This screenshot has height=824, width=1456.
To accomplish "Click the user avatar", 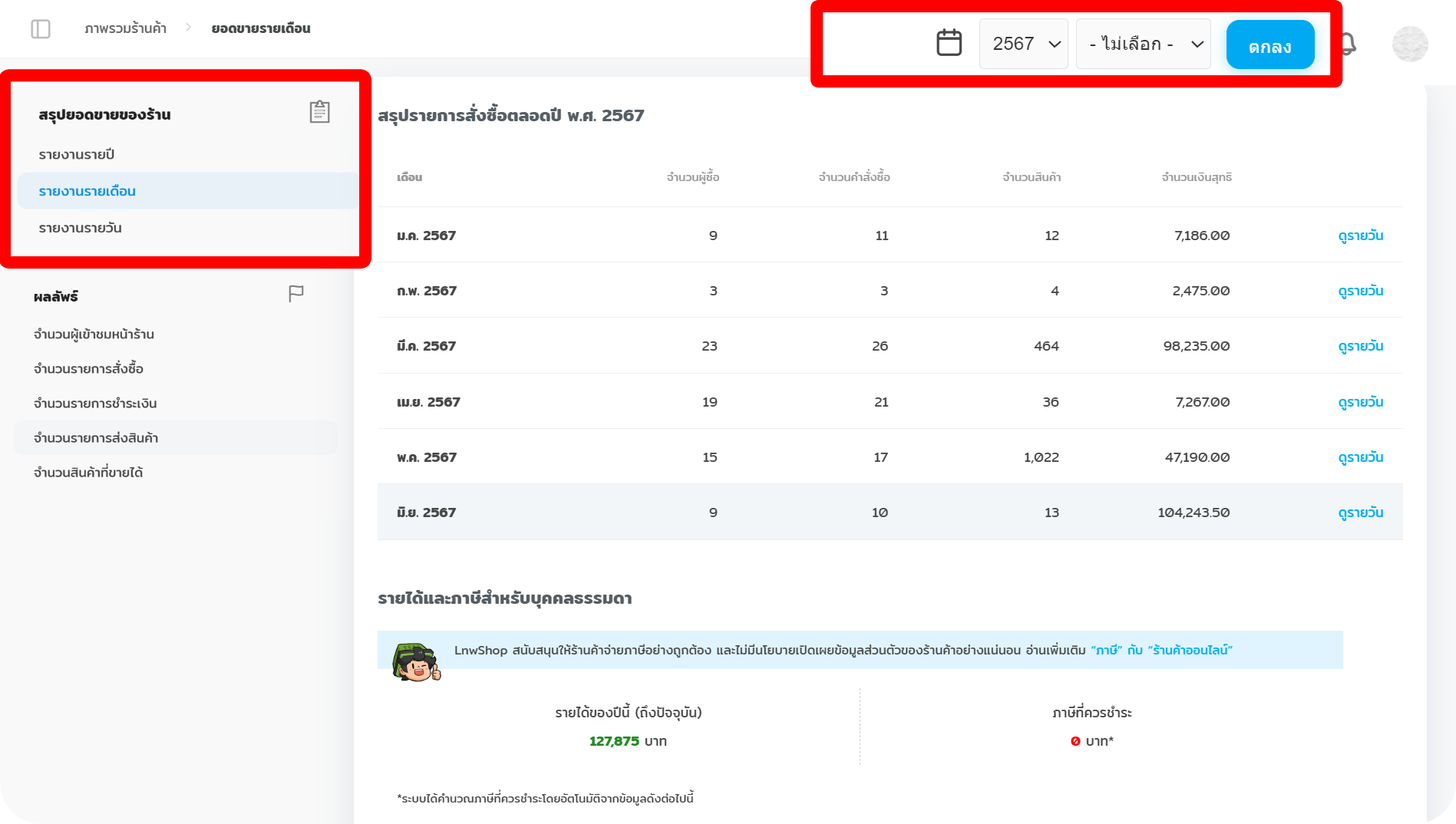I will (1410, 44).
